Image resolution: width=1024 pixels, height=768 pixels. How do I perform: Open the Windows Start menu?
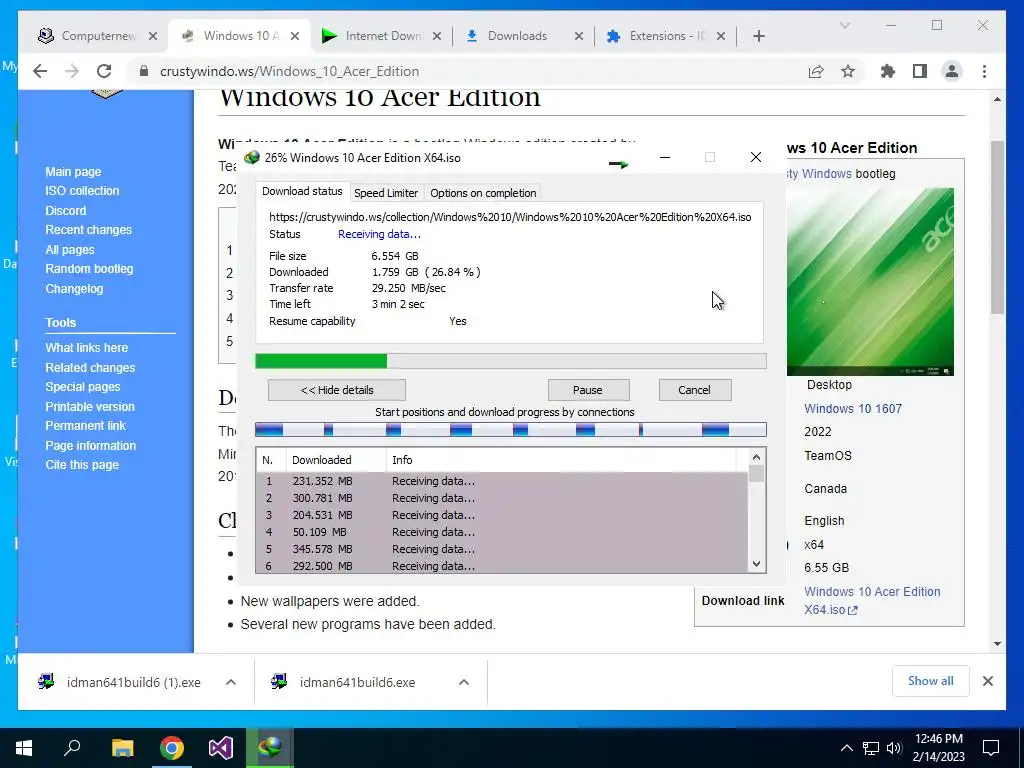pyautogui.click(x=24, y=747)
